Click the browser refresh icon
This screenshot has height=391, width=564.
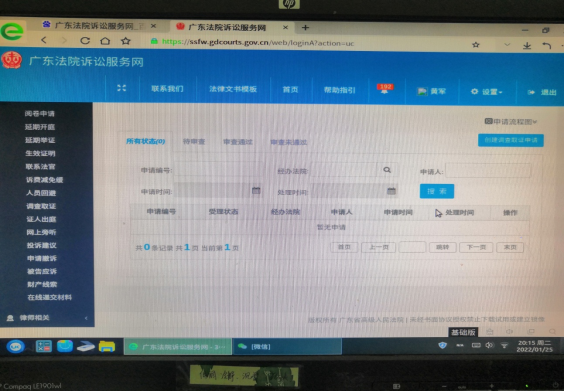point(85,41)
